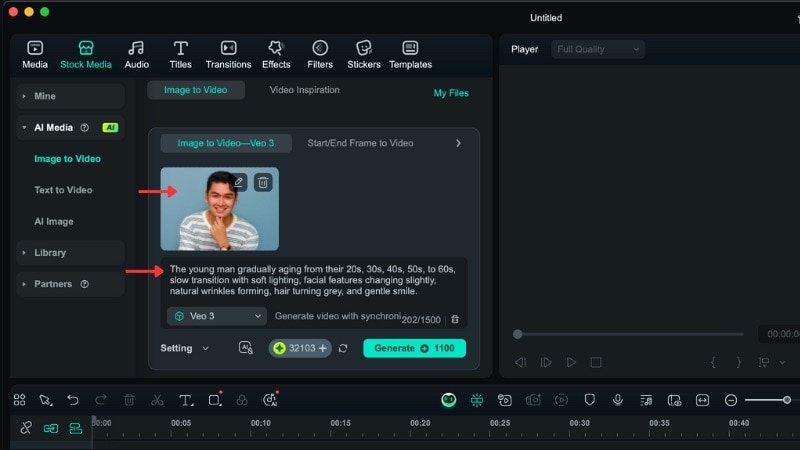Expand the Library section

click(x=70, y=253)
